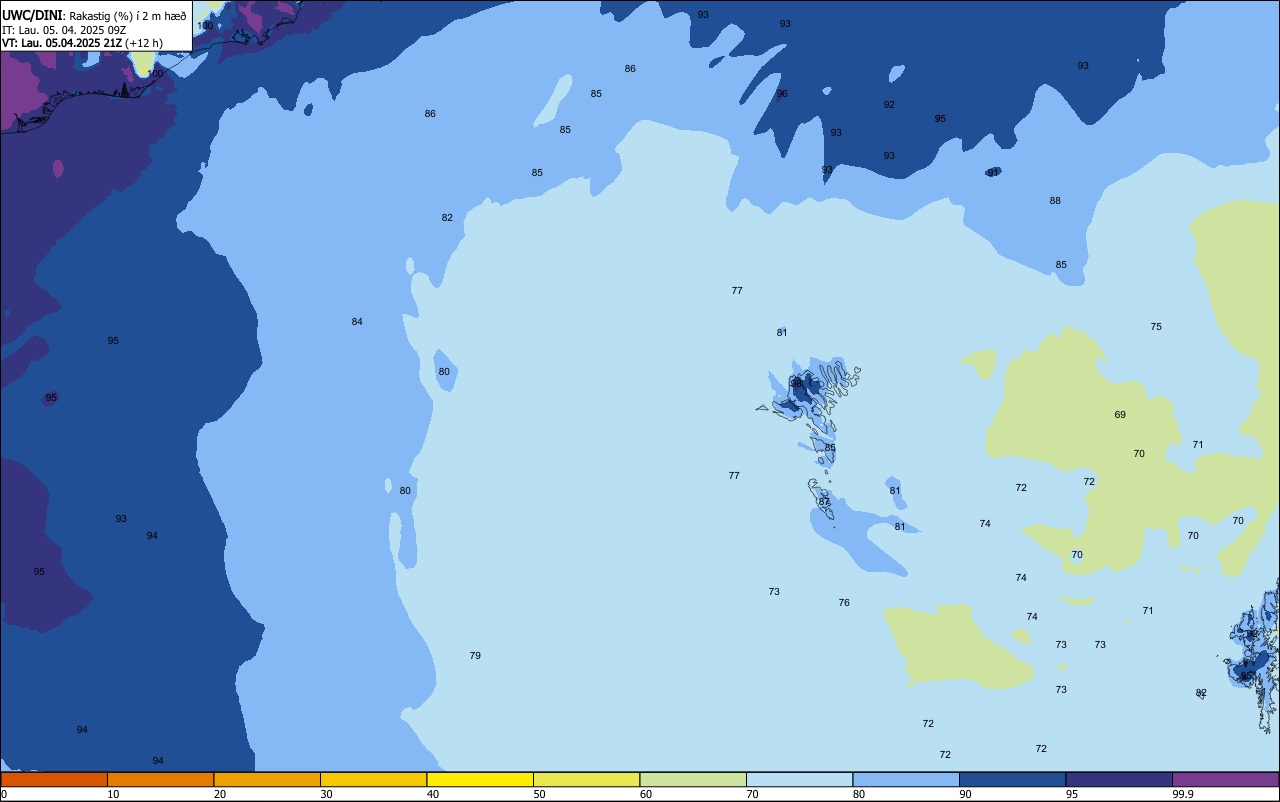Click the purple legend swatch above 99.9
This screenshot has height=802, width=1280.
1225,779
